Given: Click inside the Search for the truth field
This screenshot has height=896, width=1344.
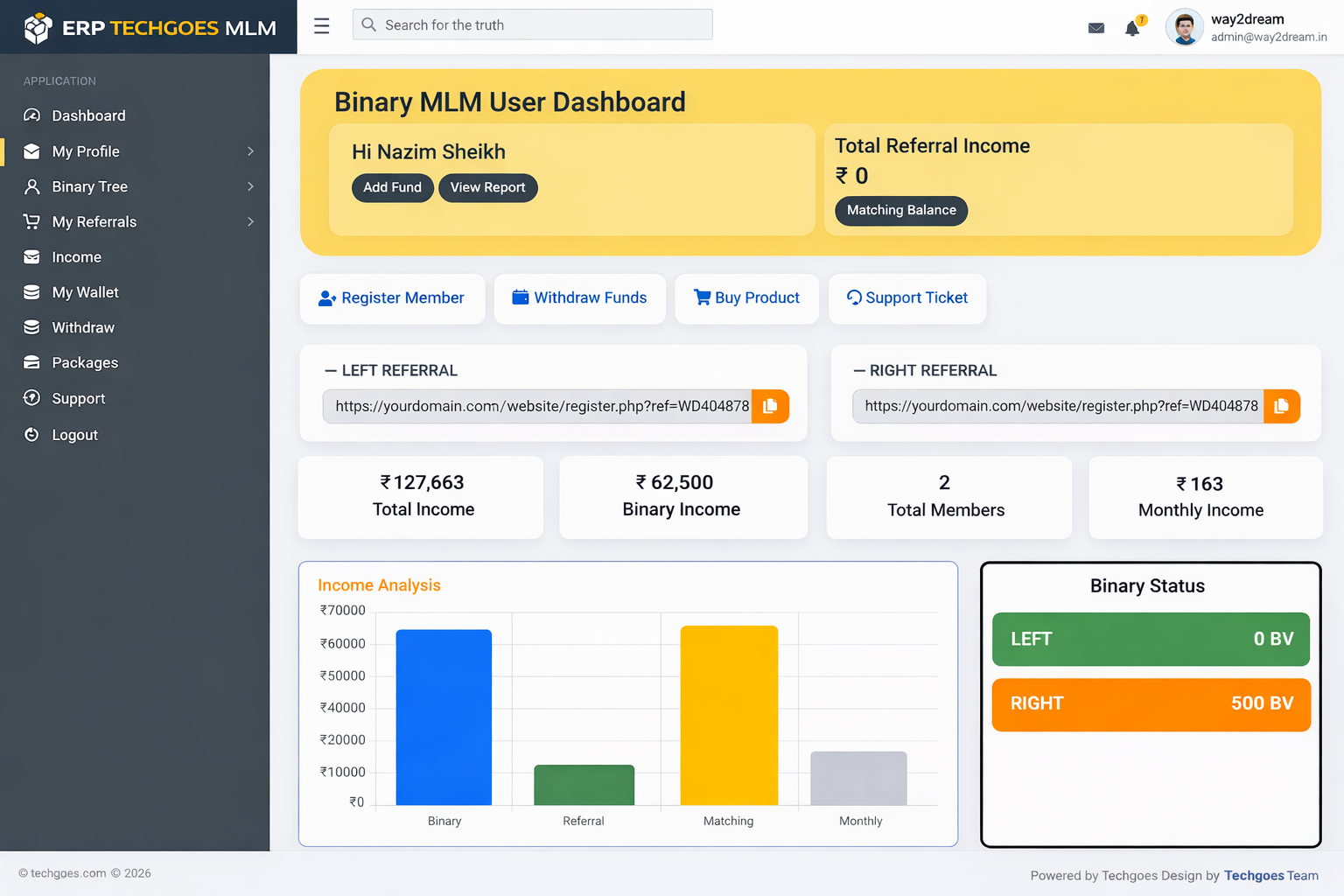Looking at the screenshot, I should 532,24.
